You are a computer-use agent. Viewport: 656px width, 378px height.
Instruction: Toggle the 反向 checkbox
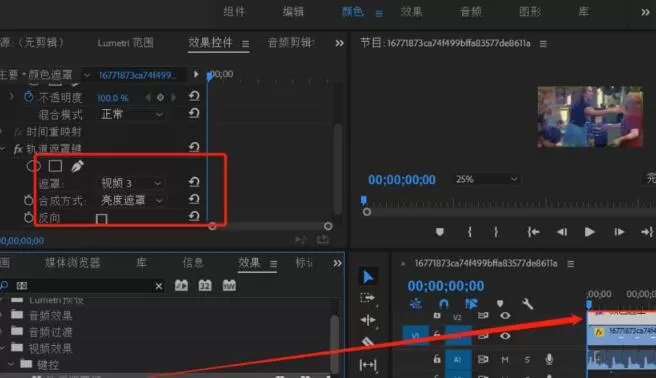101,219
